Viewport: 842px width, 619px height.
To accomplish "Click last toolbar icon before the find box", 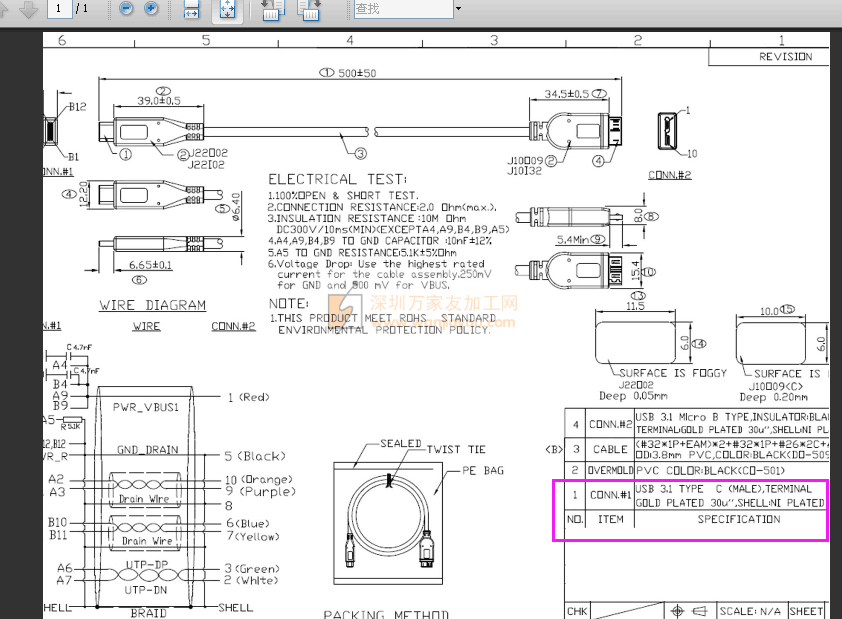I will tap(308, 9).
